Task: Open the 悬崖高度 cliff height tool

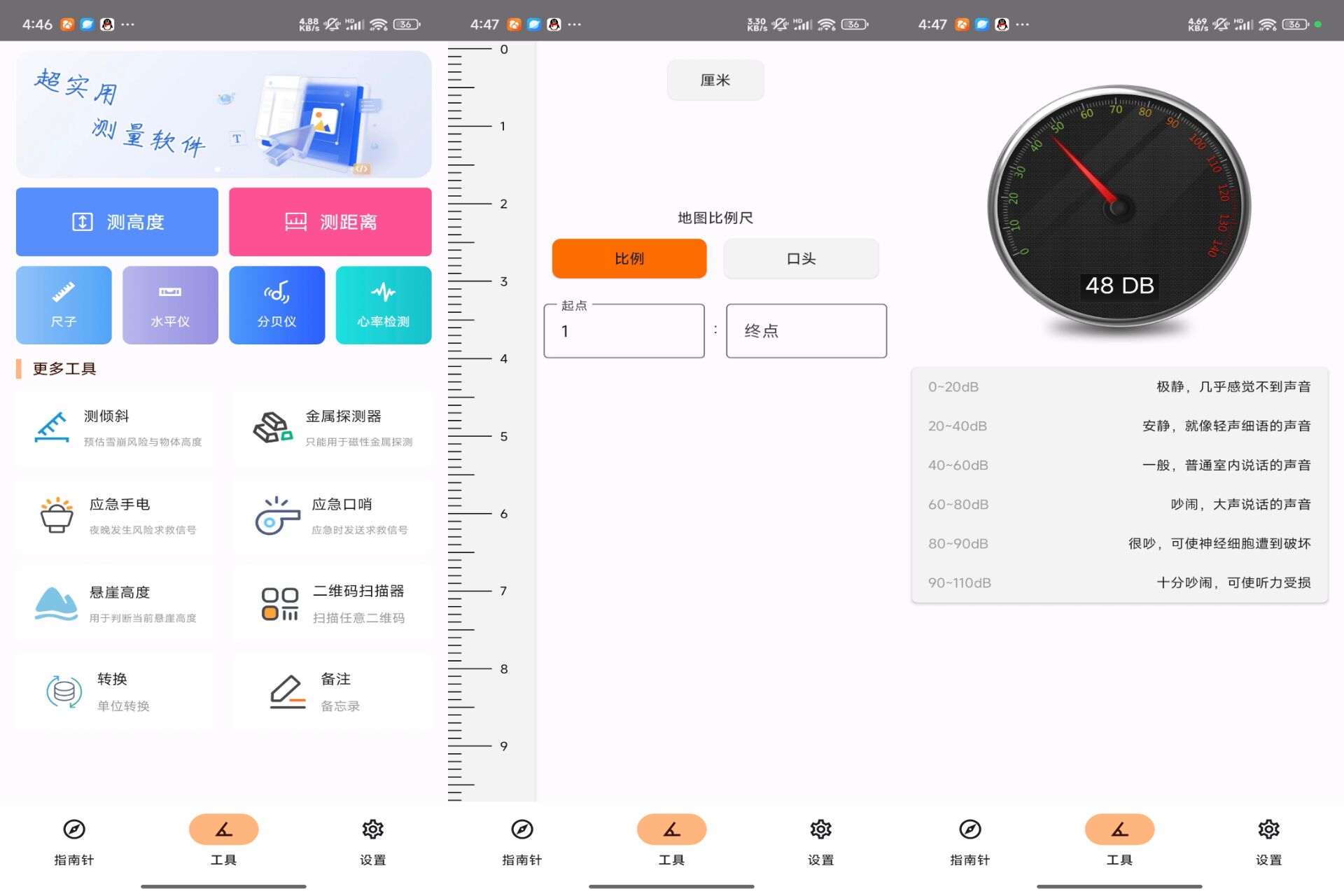Action: pyautogui.click(x=116, y=604)
